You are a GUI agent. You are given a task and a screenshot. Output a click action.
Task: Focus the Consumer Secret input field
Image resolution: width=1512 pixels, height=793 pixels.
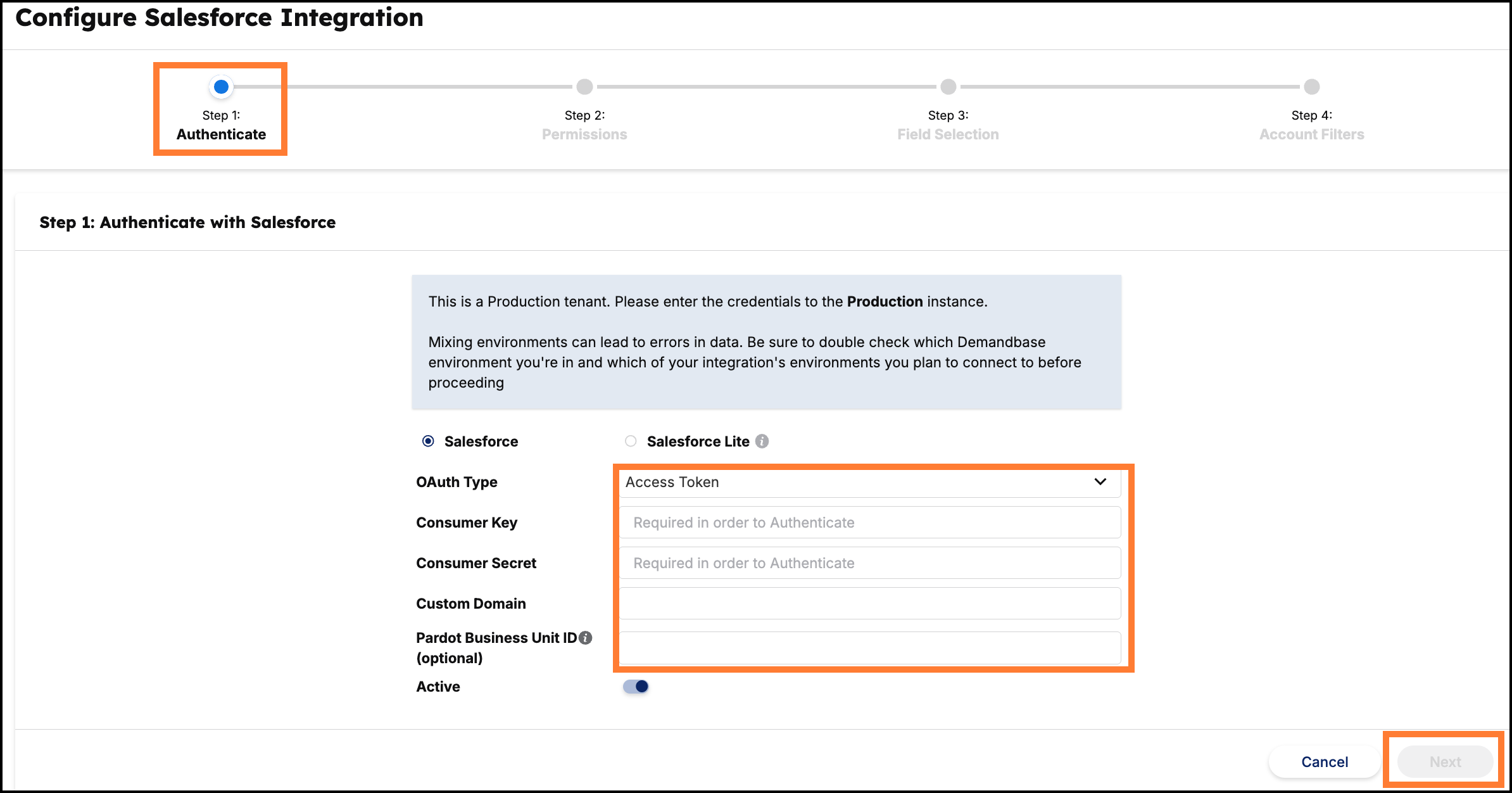tap(870, 563)
